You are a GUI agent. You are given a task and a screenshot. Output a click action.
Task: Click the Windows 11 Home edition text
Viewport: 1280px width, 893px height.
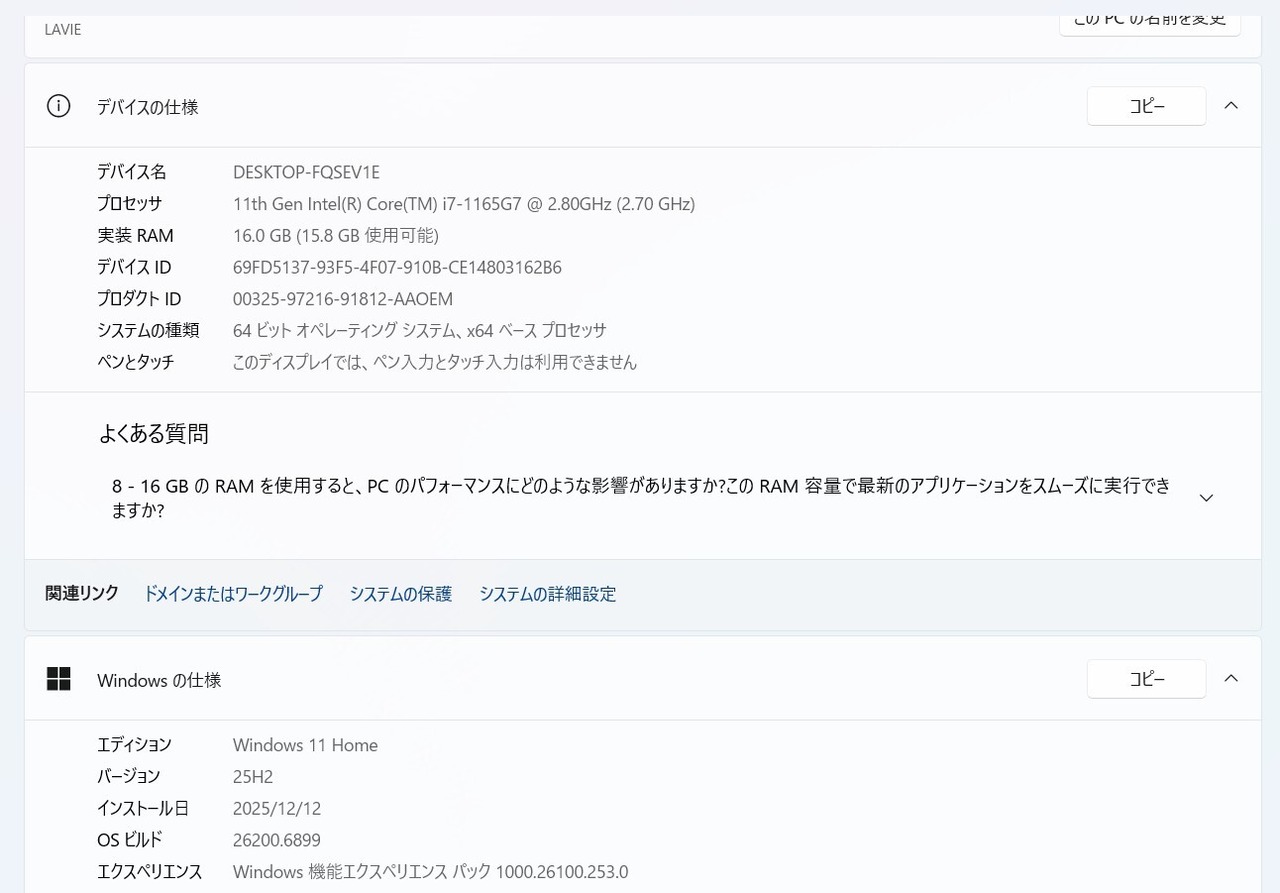click(x=305, y=745)
